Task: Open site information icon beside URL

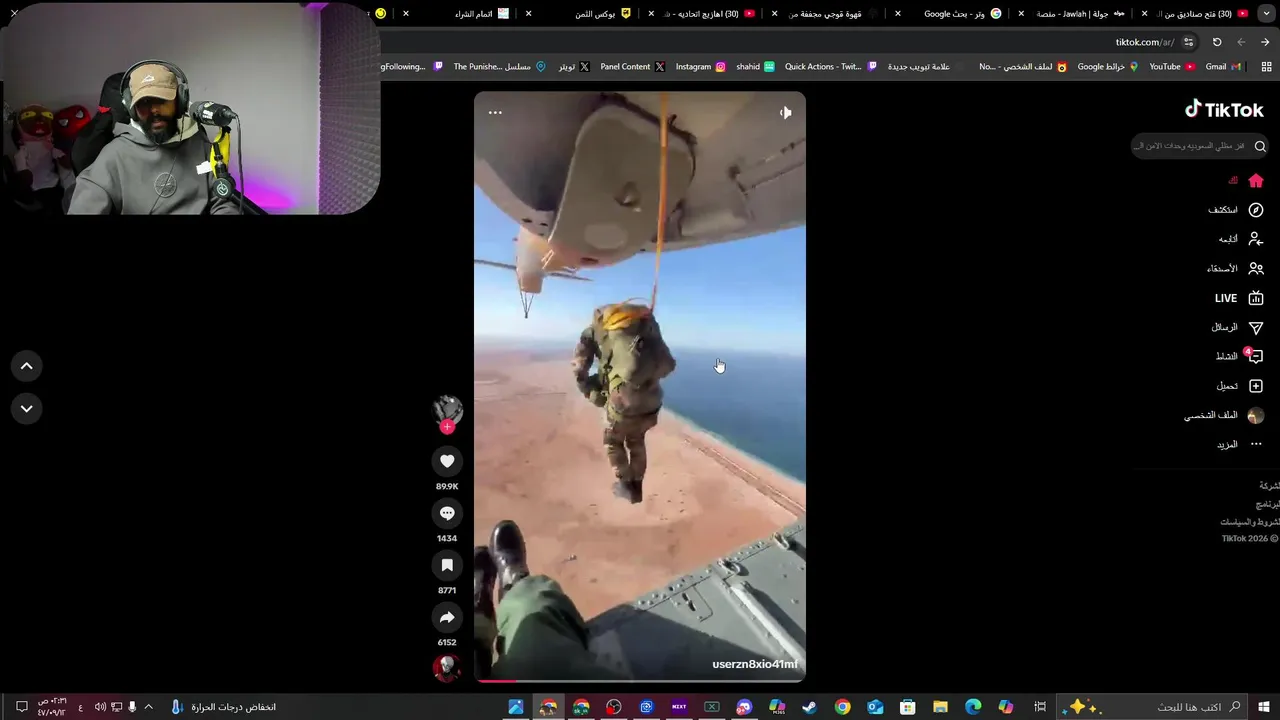Action: coord(1188,42)
